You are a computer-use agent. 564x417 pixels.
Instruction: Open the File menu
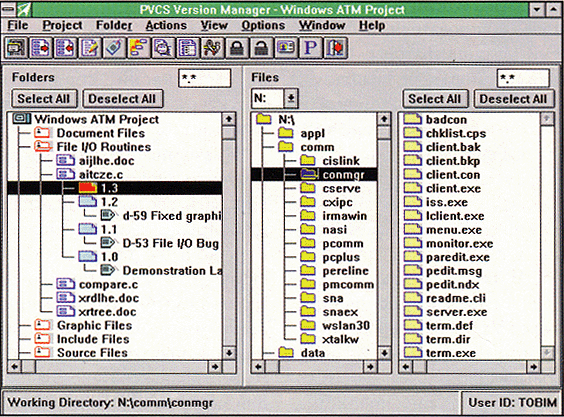click(x=18, y=25)
